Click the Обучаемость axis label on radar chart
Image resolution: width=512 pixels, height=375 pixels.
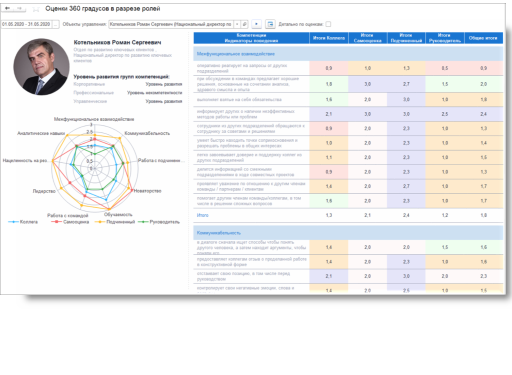tap(118, 214)
